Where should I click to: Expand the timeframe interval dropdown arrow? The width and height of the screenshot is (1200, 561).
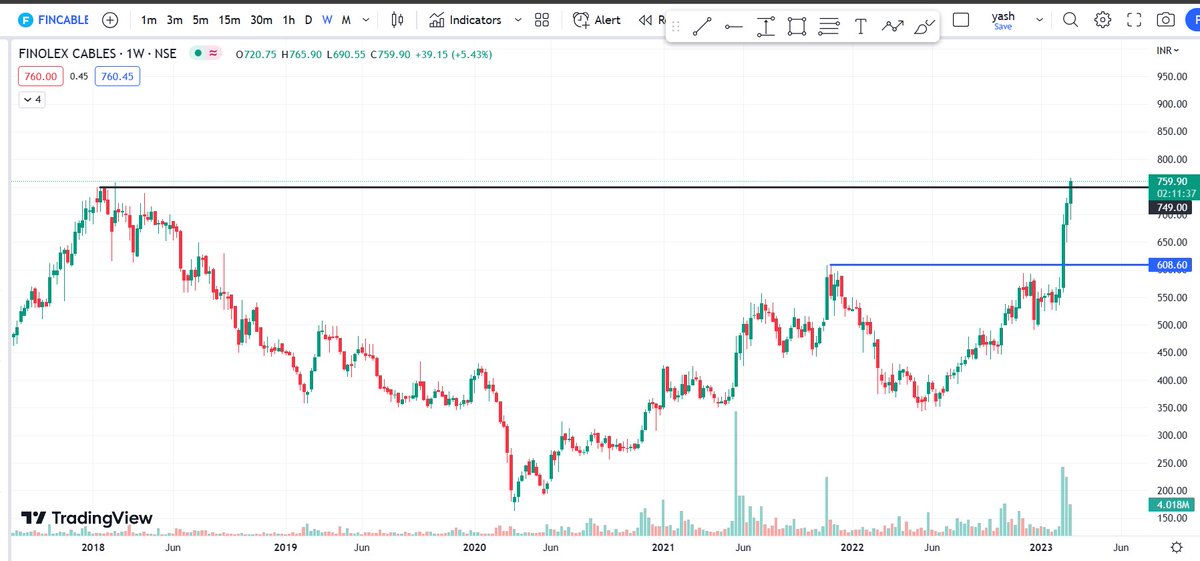point(368,20)
